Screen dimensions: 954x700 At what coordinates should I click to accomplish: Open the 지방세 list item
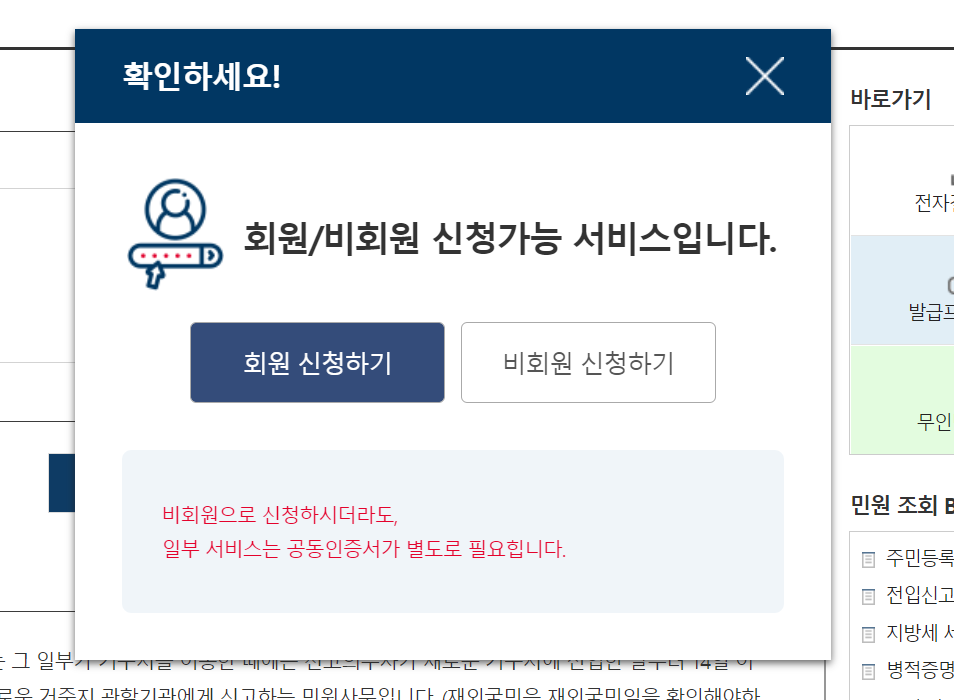click(x=919, y=632)
